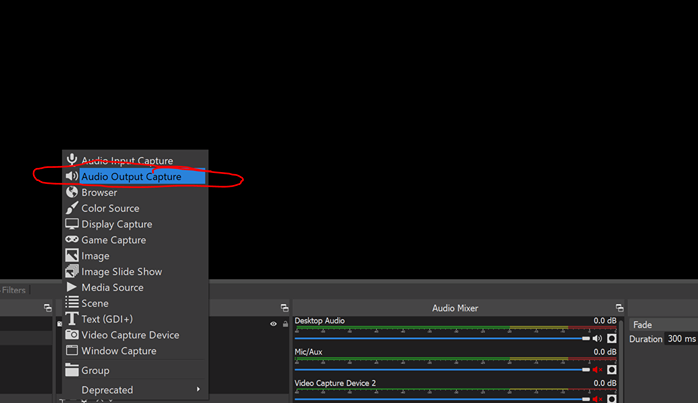Float the Audio Mixer dock via its pop-out icon
698x403 pixels.
click(x=619, y=308)
